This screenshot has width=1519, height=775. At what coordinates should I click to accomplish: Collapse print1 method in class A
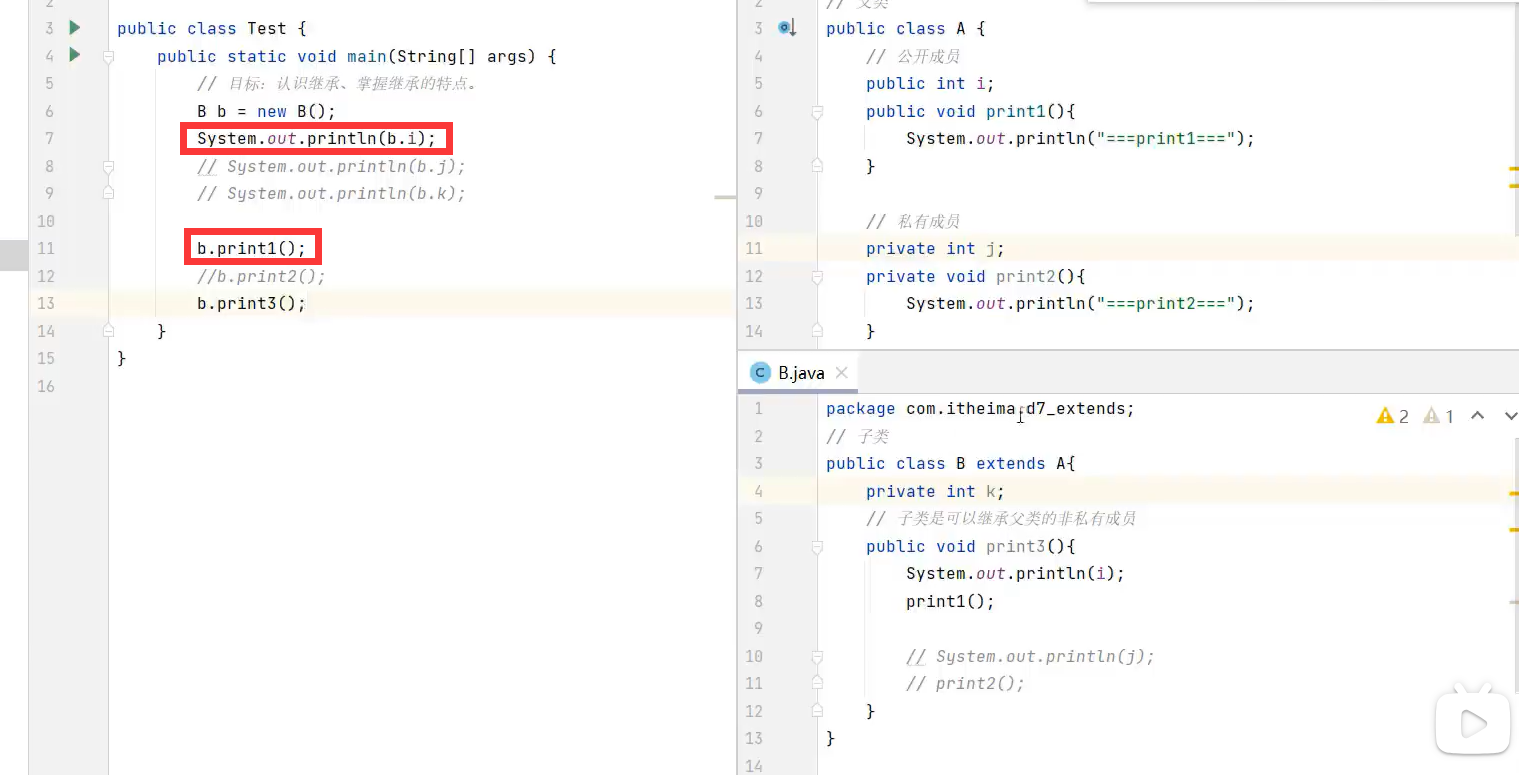pos(817,111)
